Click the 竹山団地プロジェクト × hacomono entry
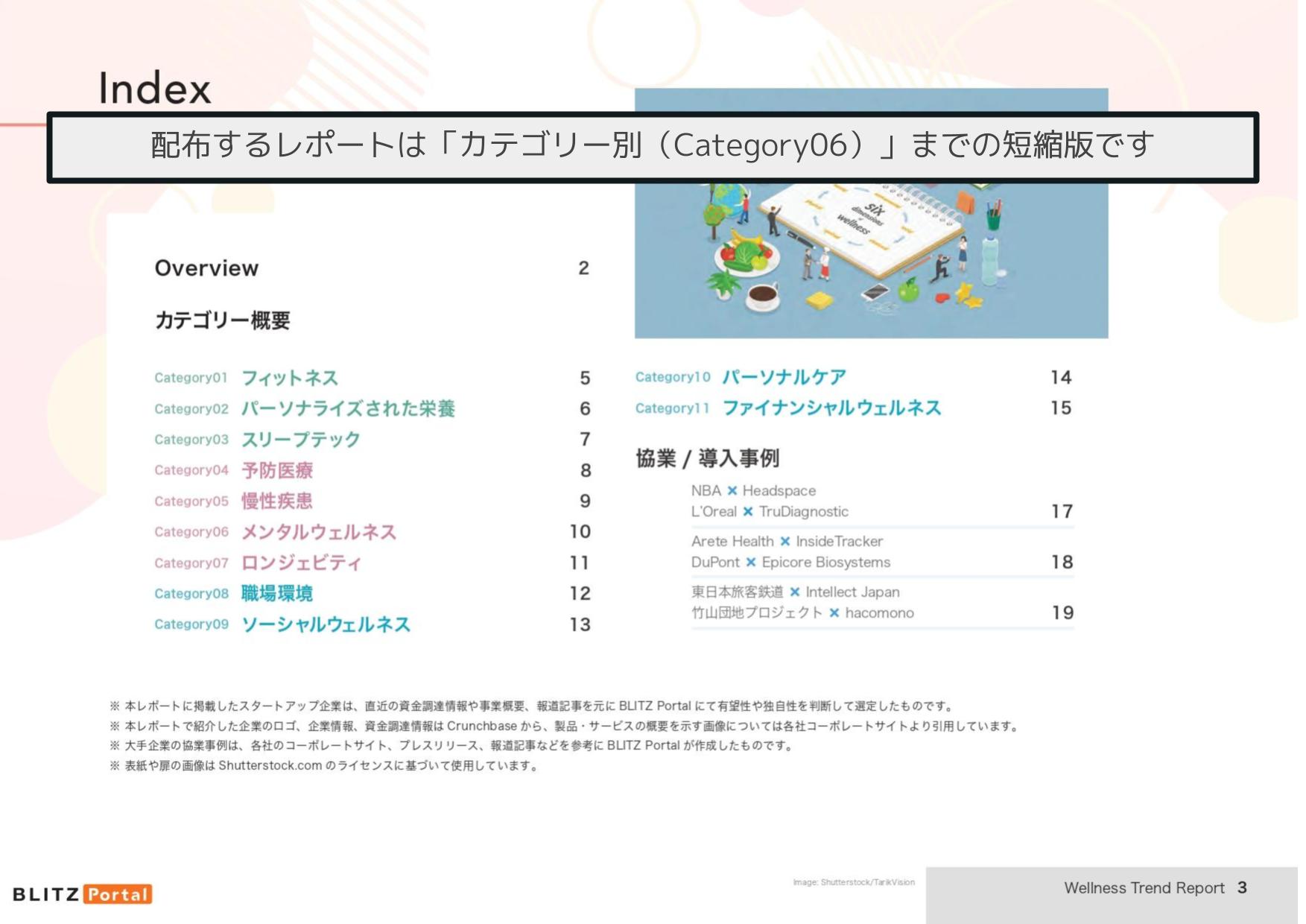 [802, 613]
